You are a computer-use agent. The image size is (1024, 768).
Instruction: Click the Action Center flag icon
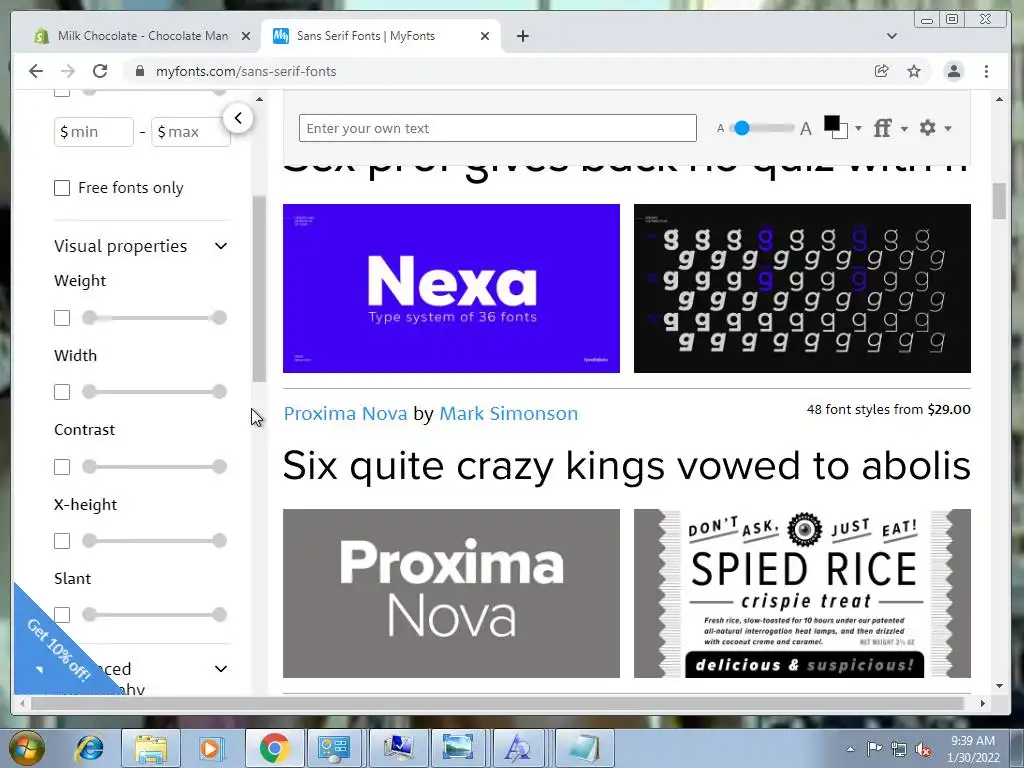pos(874,749)
